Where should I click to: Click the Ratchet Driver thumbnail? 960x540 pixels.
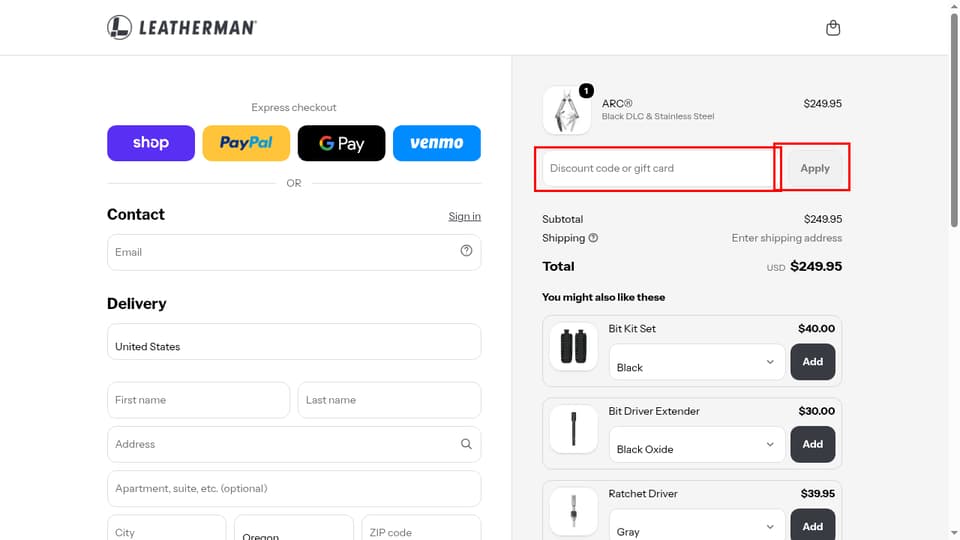(574, 512)
